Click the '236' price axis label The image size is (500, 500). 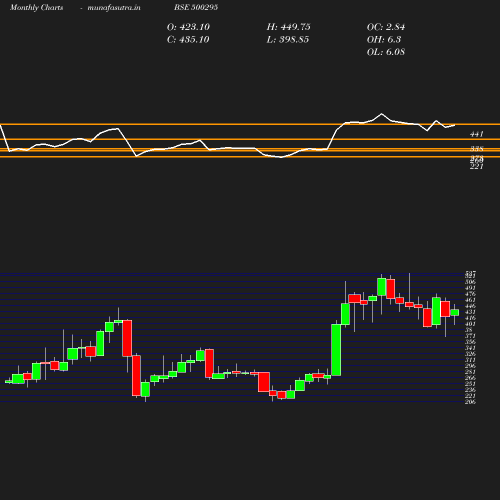point(470,390)
